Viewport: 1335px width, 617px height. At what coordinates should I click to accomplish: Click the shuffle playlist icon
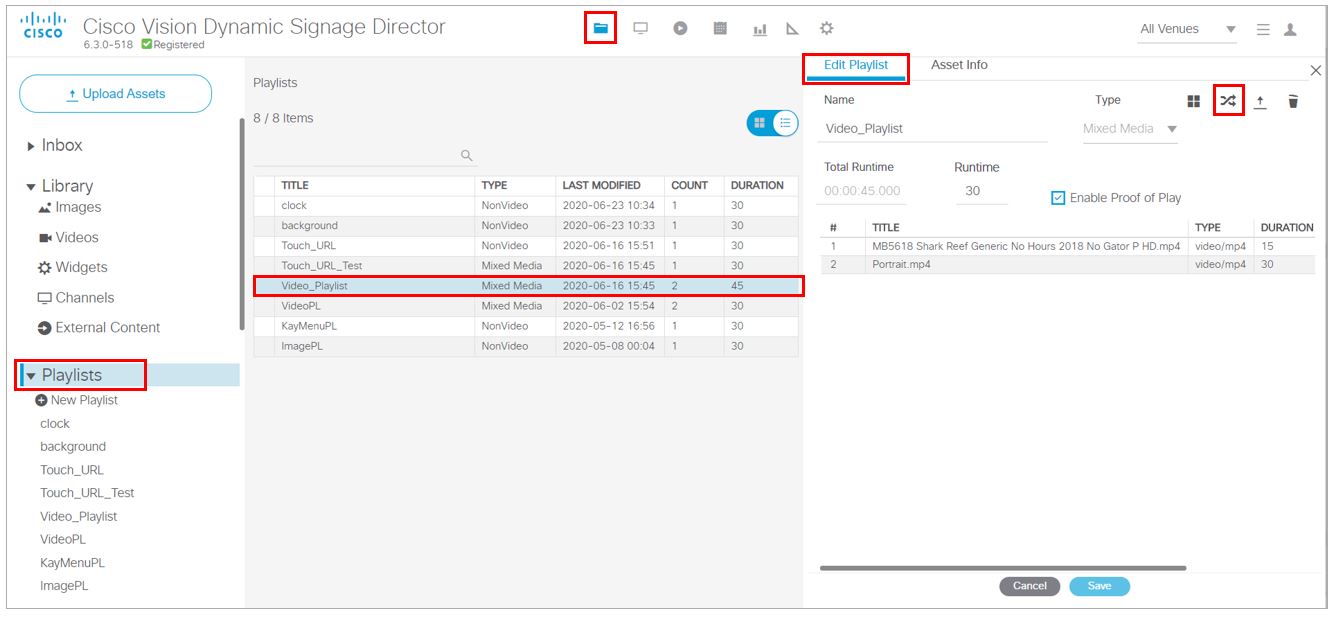click(1228, 101)
